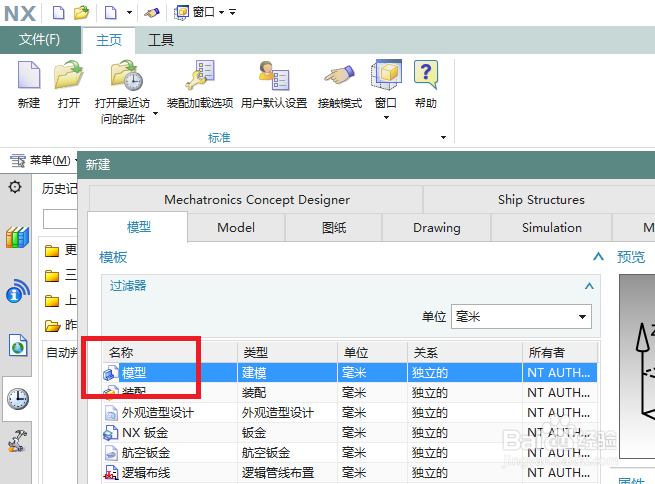The width and height of the screenshot is (655, 484).
Task: Click 打开最近访问的部件 recent parts icon
Action: (127, 76)
